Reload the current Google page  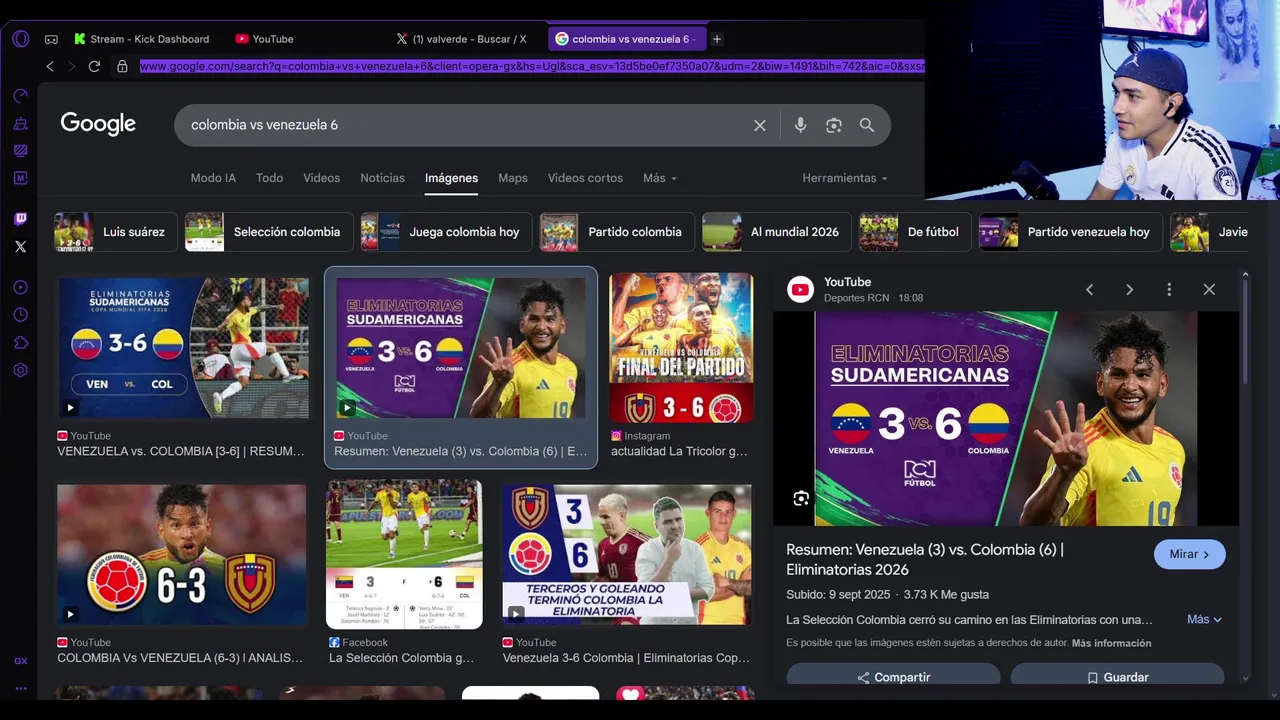(x=94, y=66)
